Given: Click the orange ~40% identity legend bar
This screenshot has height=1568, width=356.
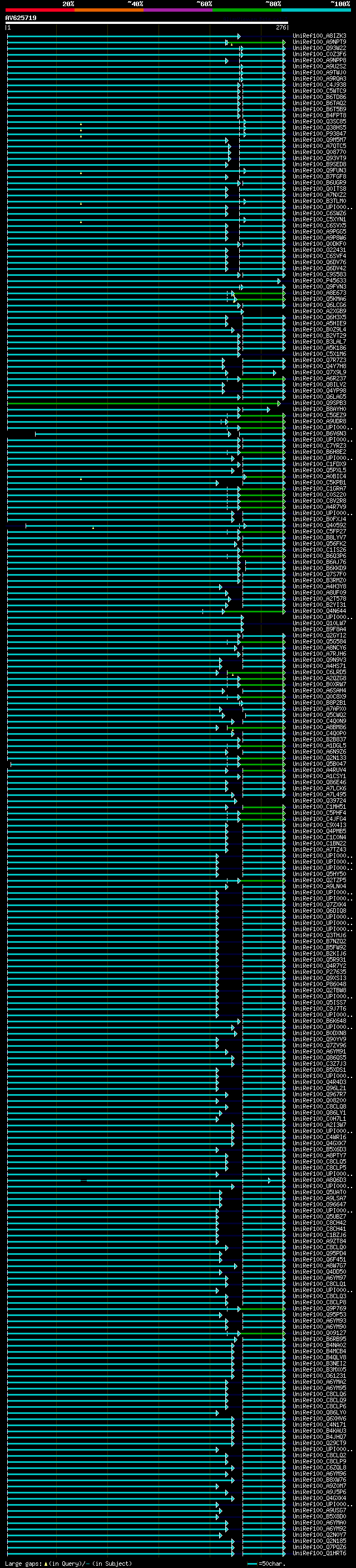Looking at the screenshot, I should [109, 10].
